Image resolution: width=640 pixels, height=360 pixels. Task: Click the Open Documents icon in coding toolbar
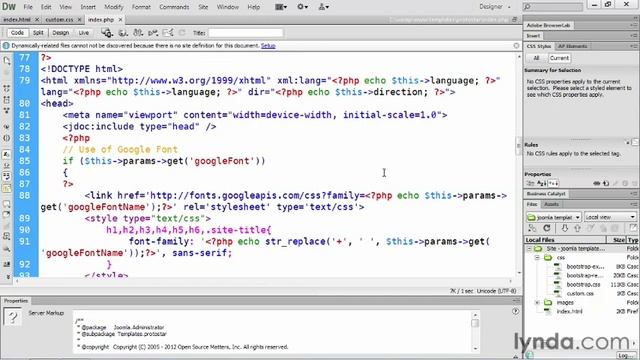[7, 61]
